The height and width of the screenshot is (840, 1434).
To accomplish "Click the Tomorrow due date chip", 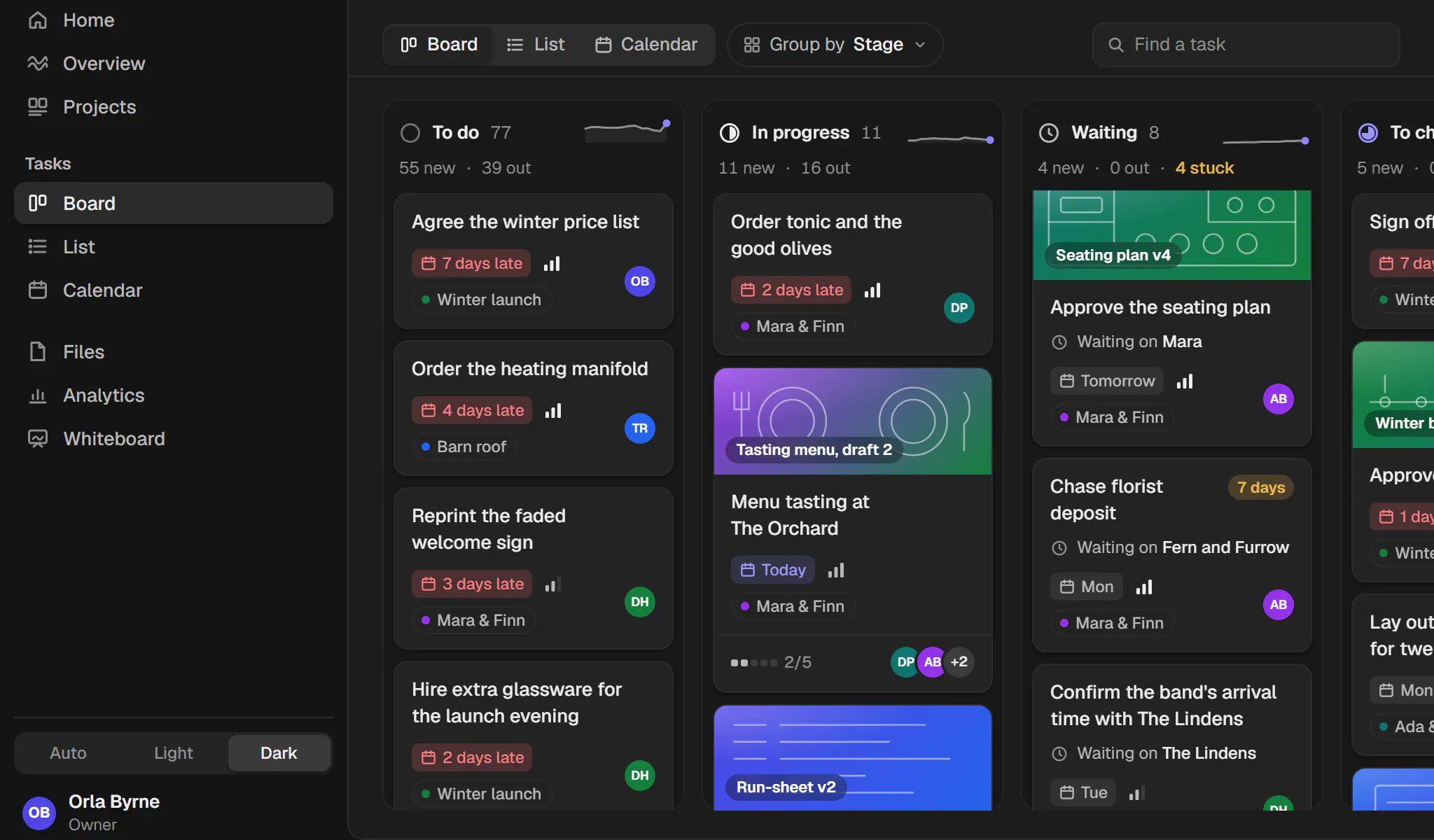I will tap(1106, 381).
